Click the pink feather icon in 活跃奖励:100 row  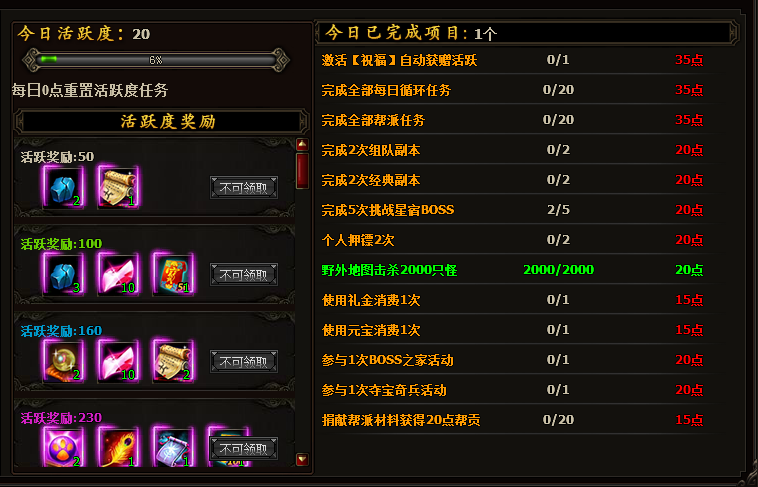point(118,274)
